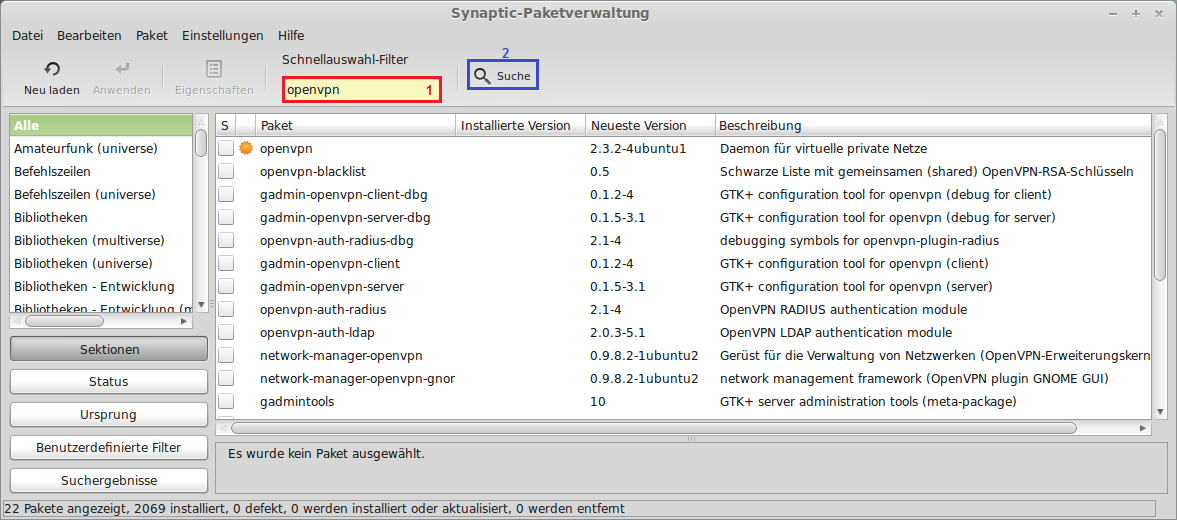Select the openvpn-auth-radius package name

pos(323,309)
